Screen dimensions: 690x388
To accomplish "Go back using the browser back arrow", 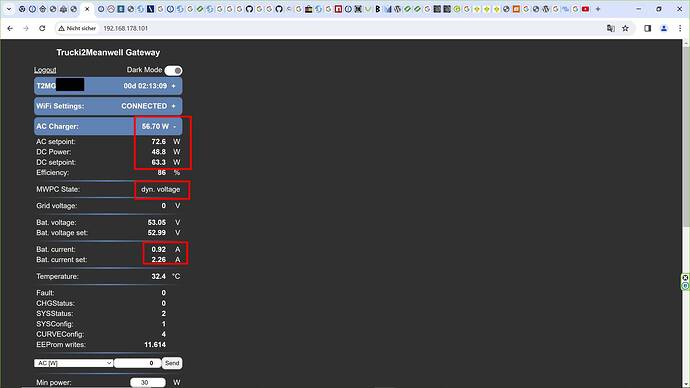I will 10,28.
